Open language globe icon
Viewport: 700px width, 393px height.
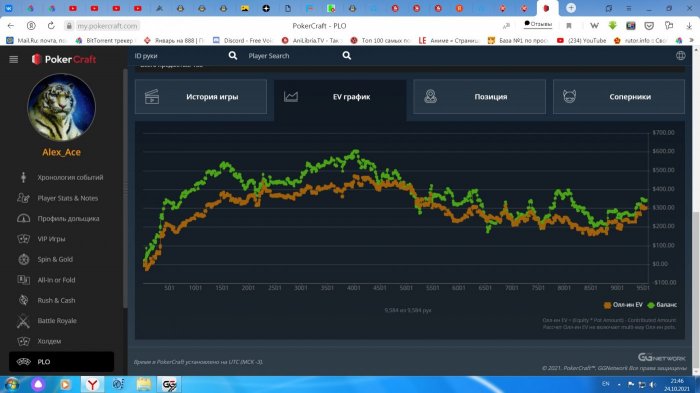[x=680, y=56]
